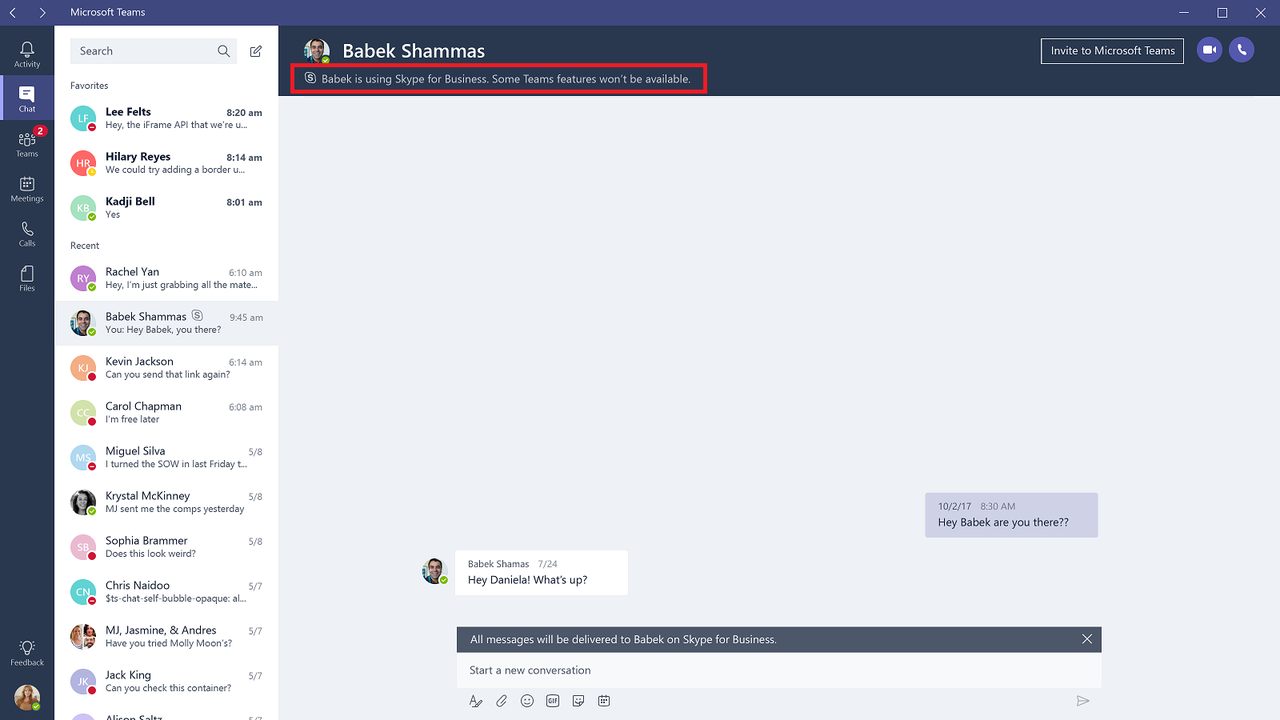Click the new chat compose icon
This screenshot has height=720, width=1280.
pyautogui.click(x=256, y=51)
